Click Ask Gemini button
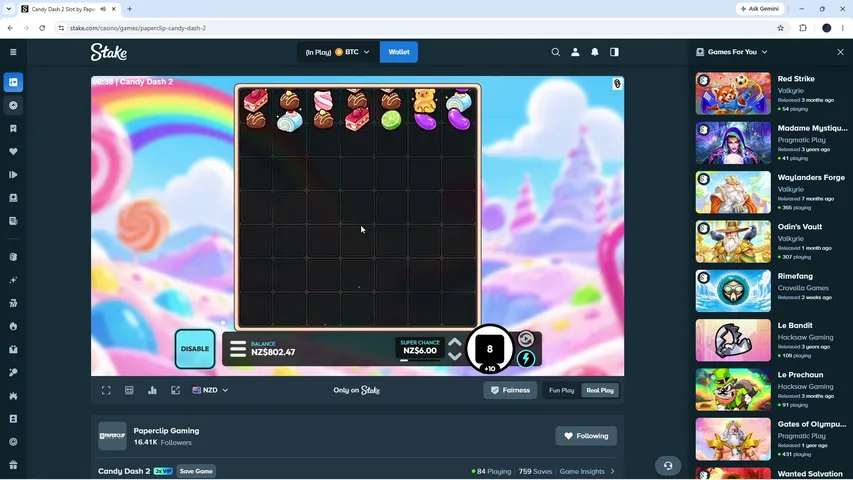The width and height of the screenshot is (853, 480). point(760,9)
